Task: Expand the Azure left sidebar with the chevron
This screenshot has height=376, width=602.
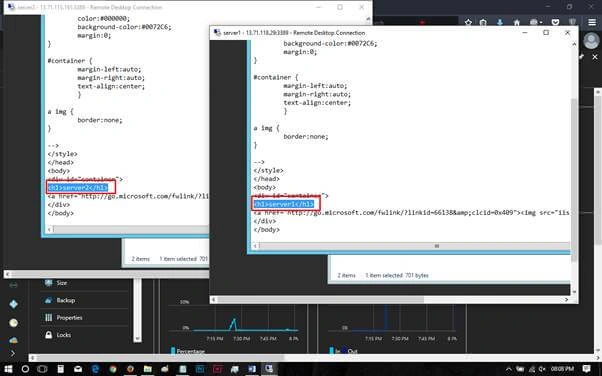Action: 13,353
